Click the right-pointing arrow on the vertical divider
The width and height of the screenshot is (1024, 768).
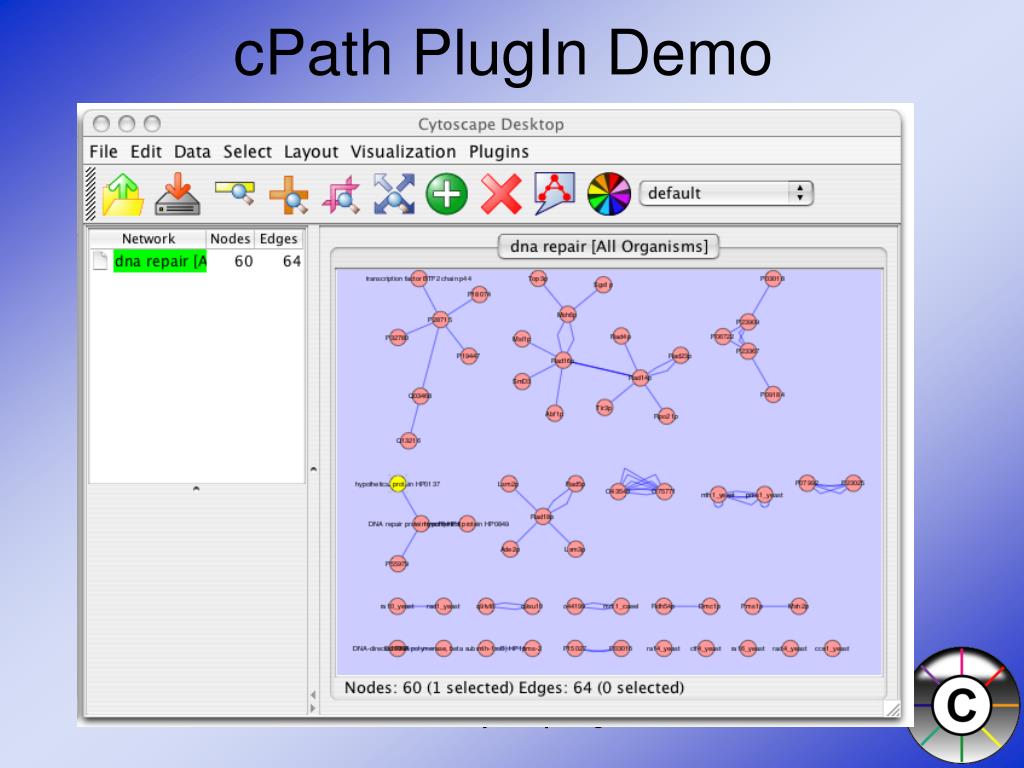pyautogui.click(x=313, y=709)
